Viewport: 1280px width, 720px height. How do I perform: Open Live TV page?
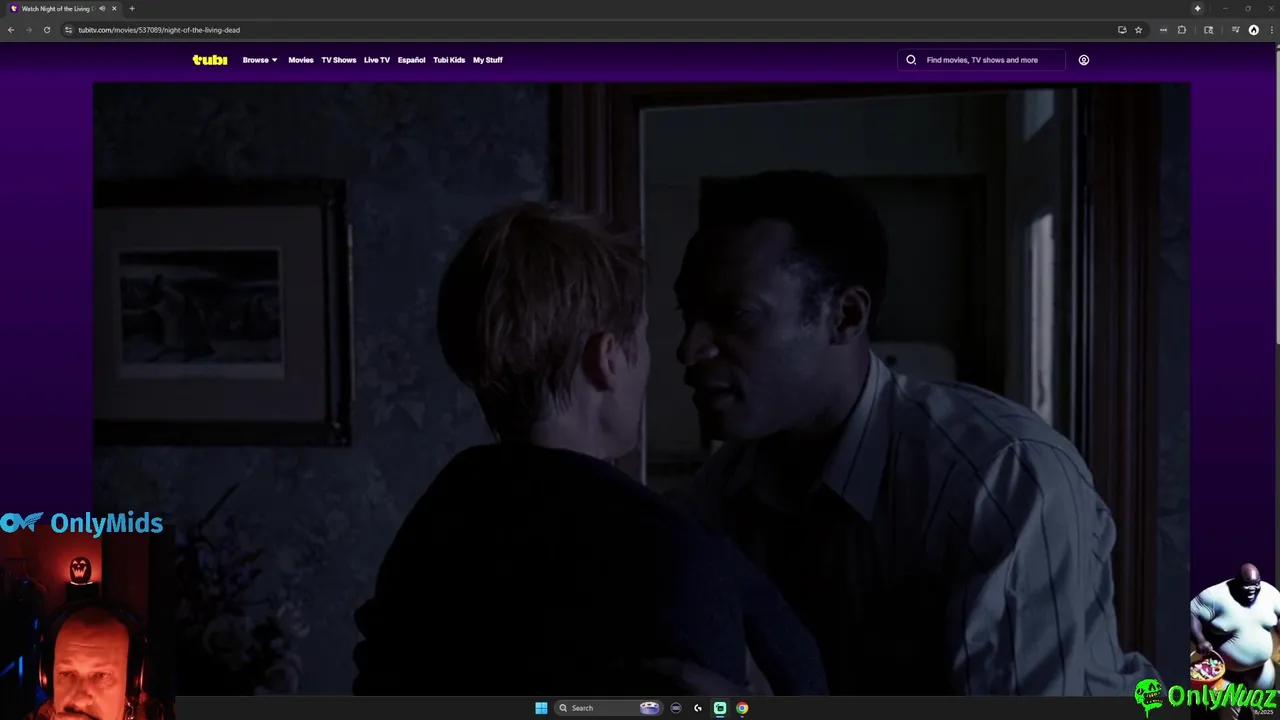point(377,60)
